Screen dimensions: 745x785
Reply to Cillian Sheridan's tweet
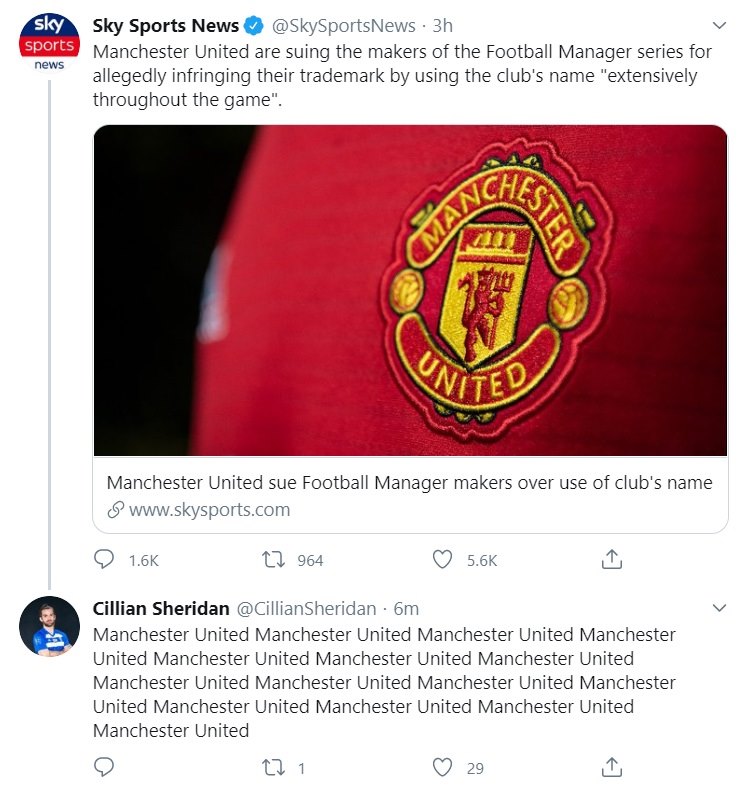tap(104, 766)
